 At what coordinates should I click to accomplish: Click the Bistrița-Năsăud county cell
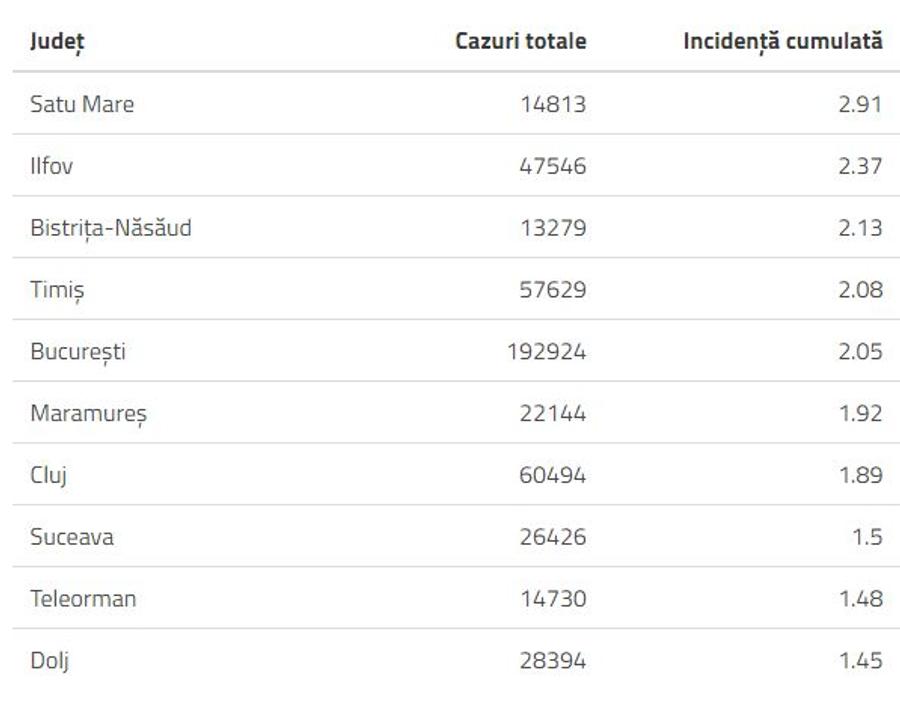tap(111, 228)
